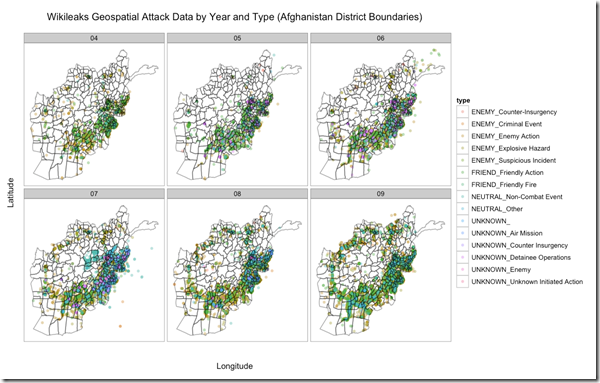The width and height of the screenshot is (600, 383).
Task: Select the 05 facet panel header
Action: point(237,38)
